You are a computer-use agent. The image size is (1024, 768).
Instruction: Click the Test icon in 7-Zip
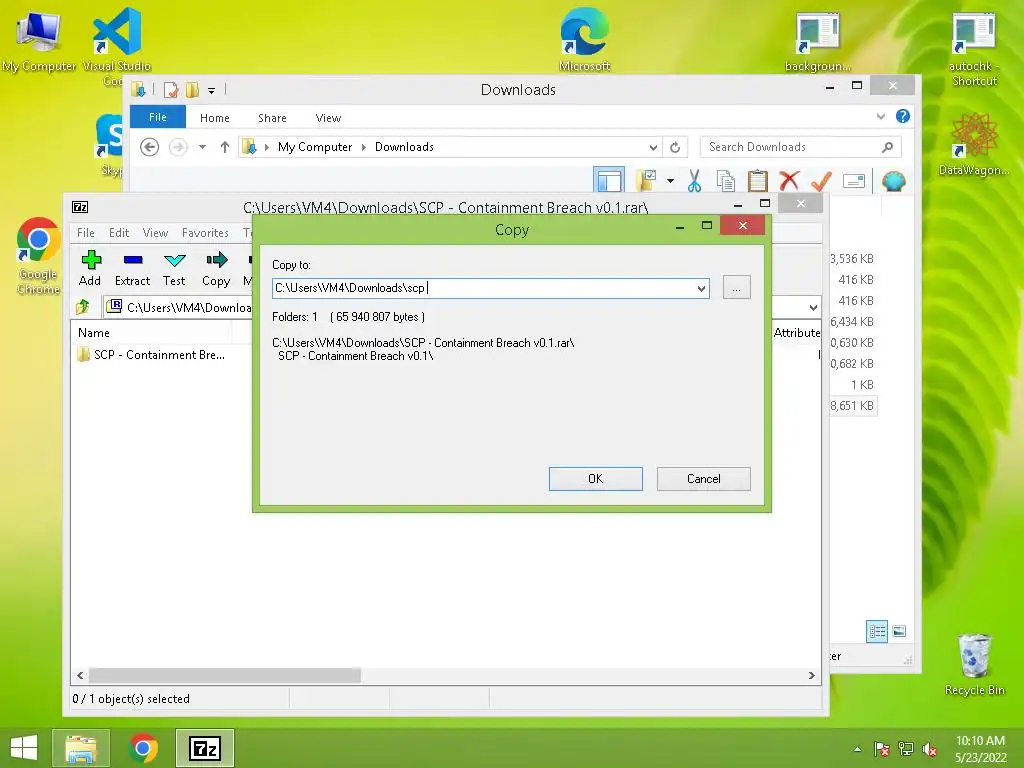click(174, 268)
